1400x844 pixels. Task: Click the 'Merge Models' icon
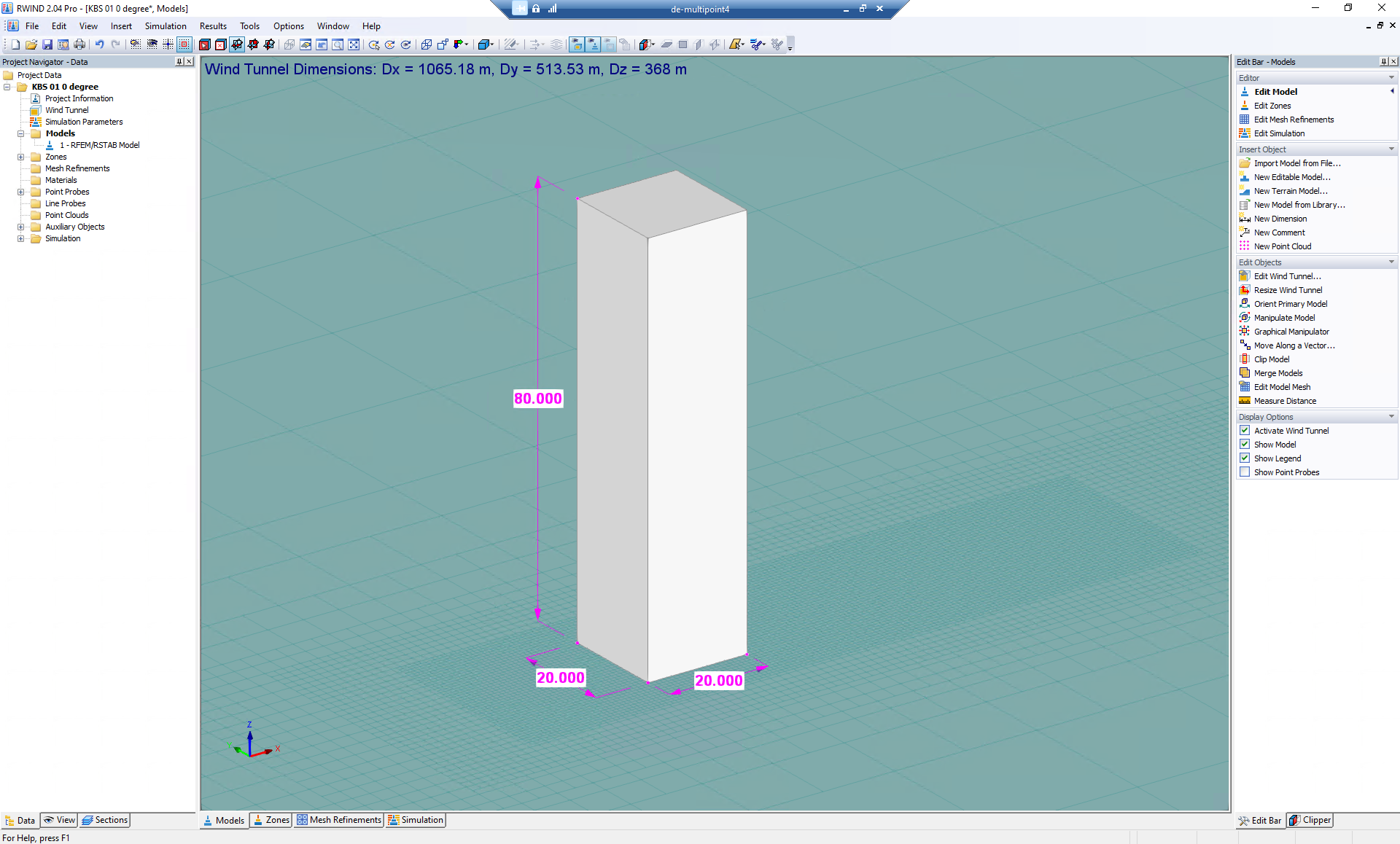[1245, 373]
